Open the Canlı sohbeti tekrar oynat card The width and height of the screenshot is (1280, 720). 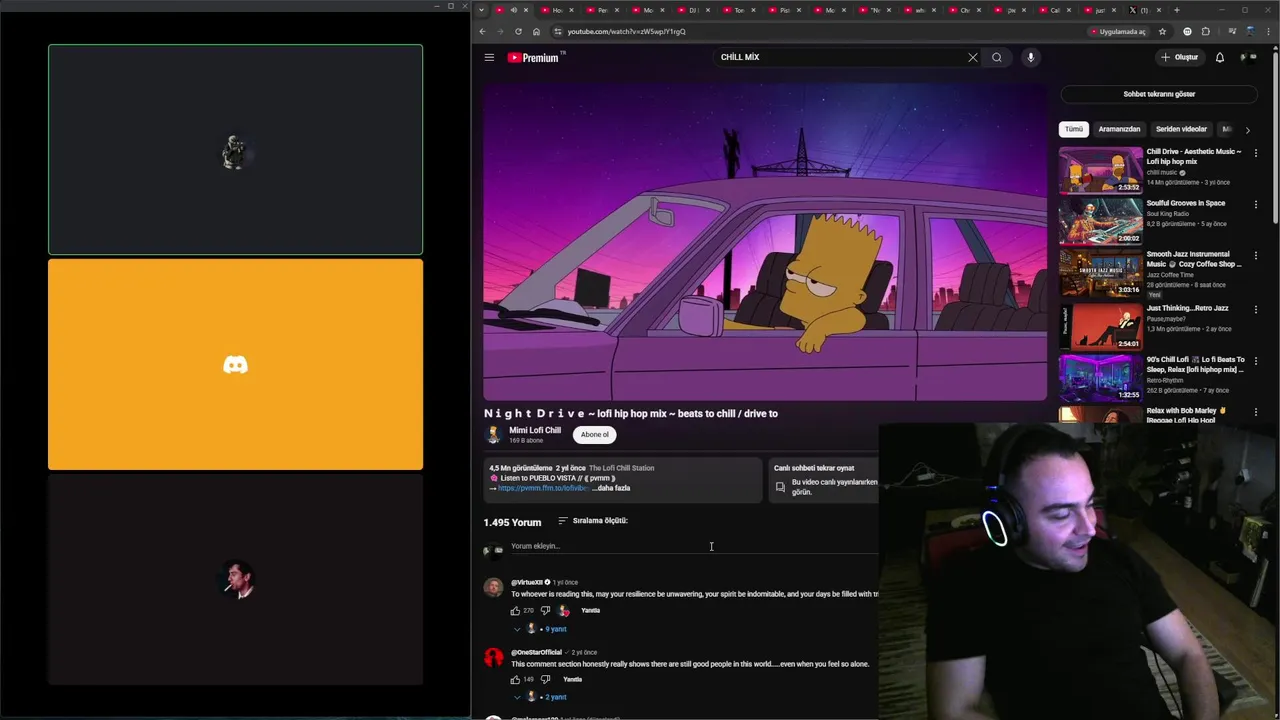point(823,481)
